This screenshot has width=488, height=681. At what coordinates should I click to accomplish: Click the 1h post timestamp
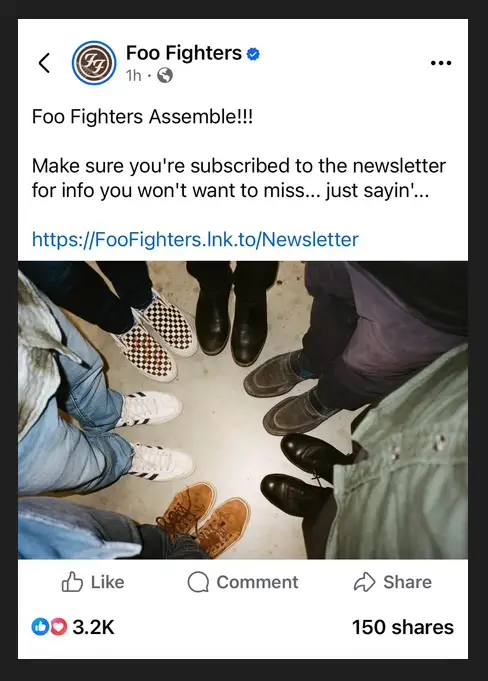pos(133,76)
